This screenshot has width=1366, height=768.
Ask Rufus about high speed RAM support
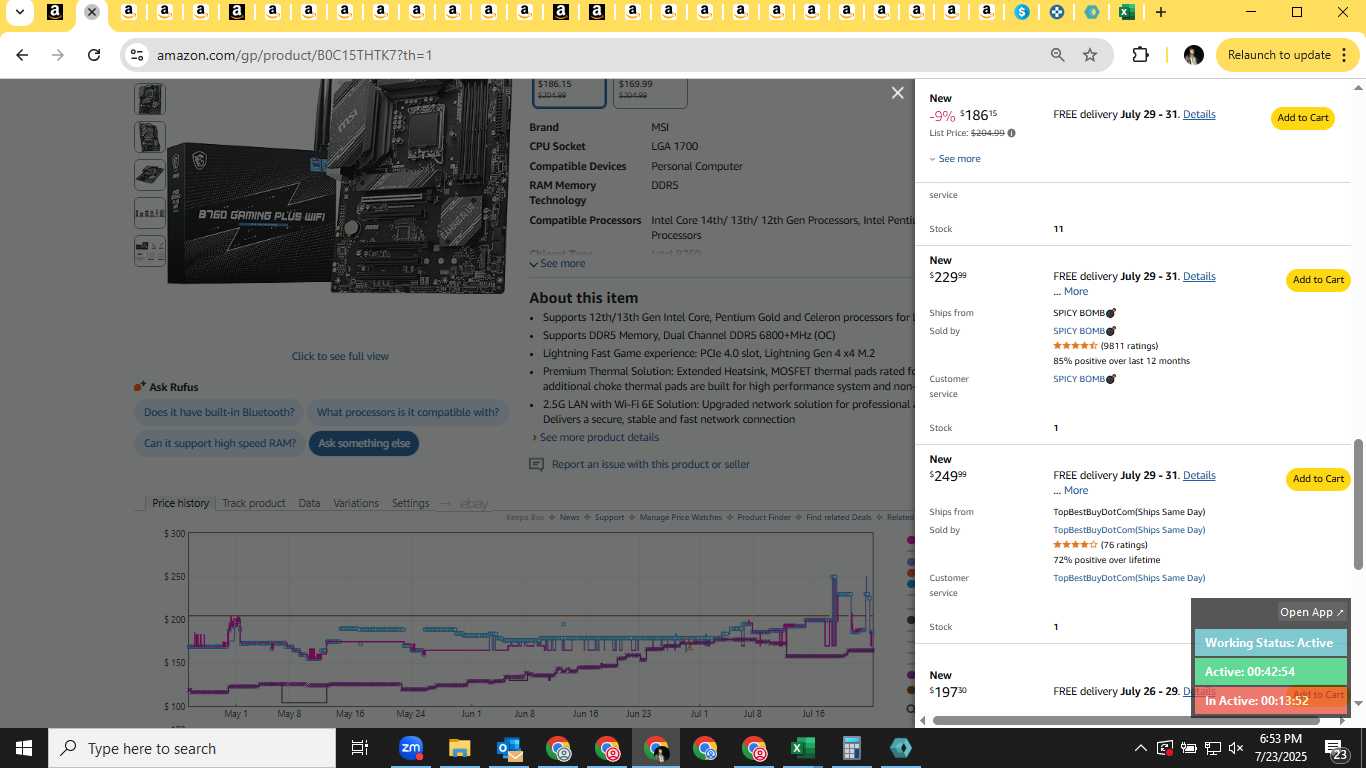pyautogui.click(x=220, y=443)
